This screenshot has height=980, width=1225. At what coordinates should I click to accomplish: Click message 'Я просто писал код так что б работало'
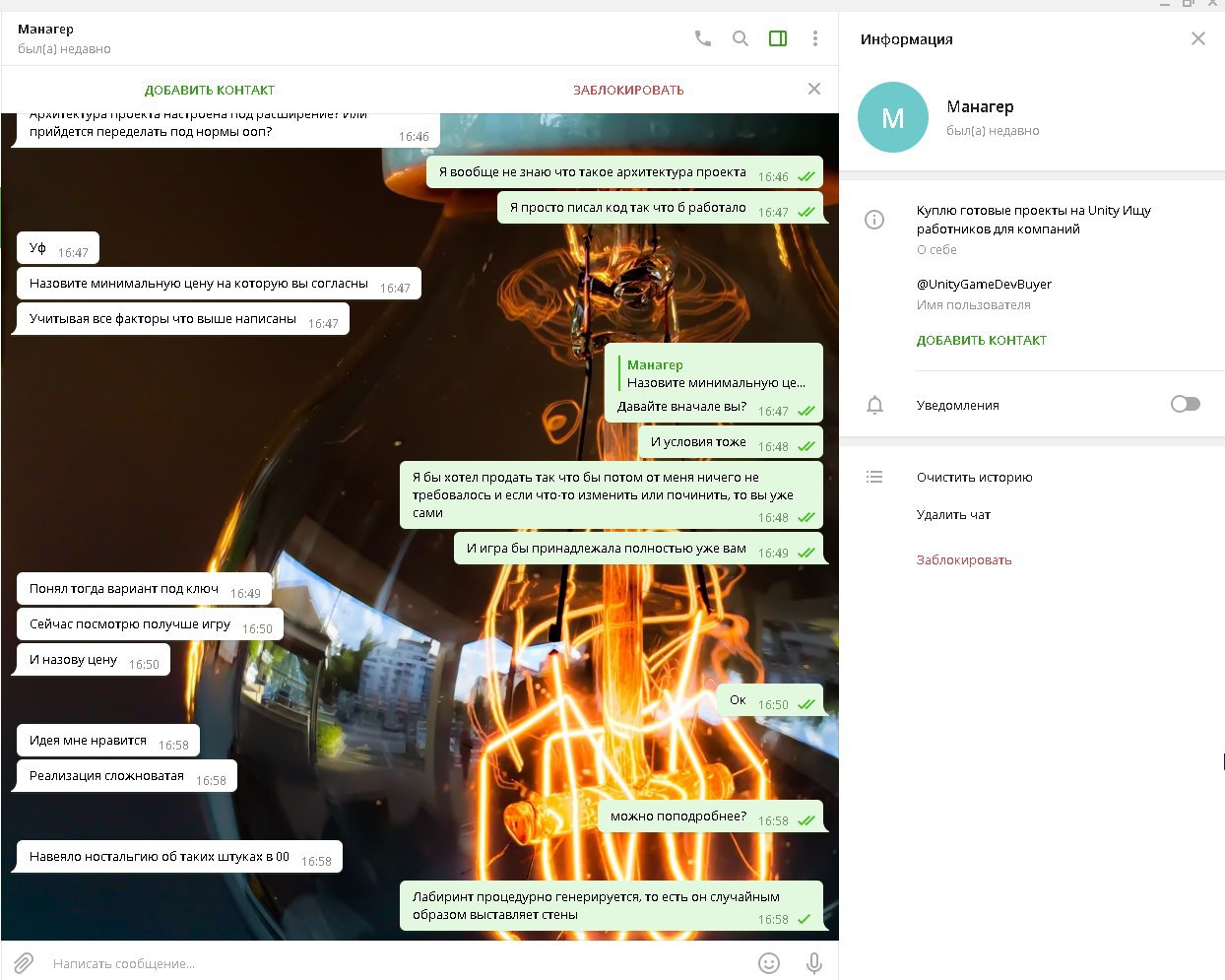click(660, 208)
